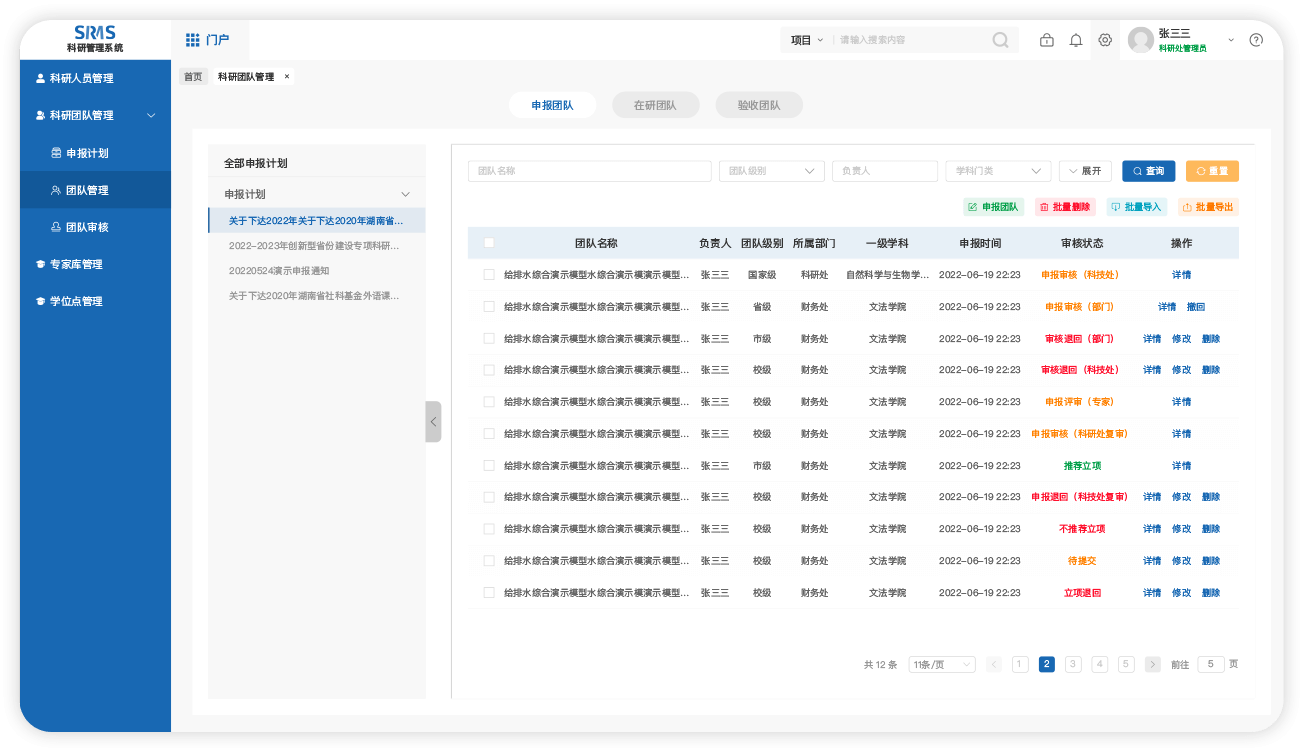Open the 学科门类 filter dropdown

(x=998, y=171)
